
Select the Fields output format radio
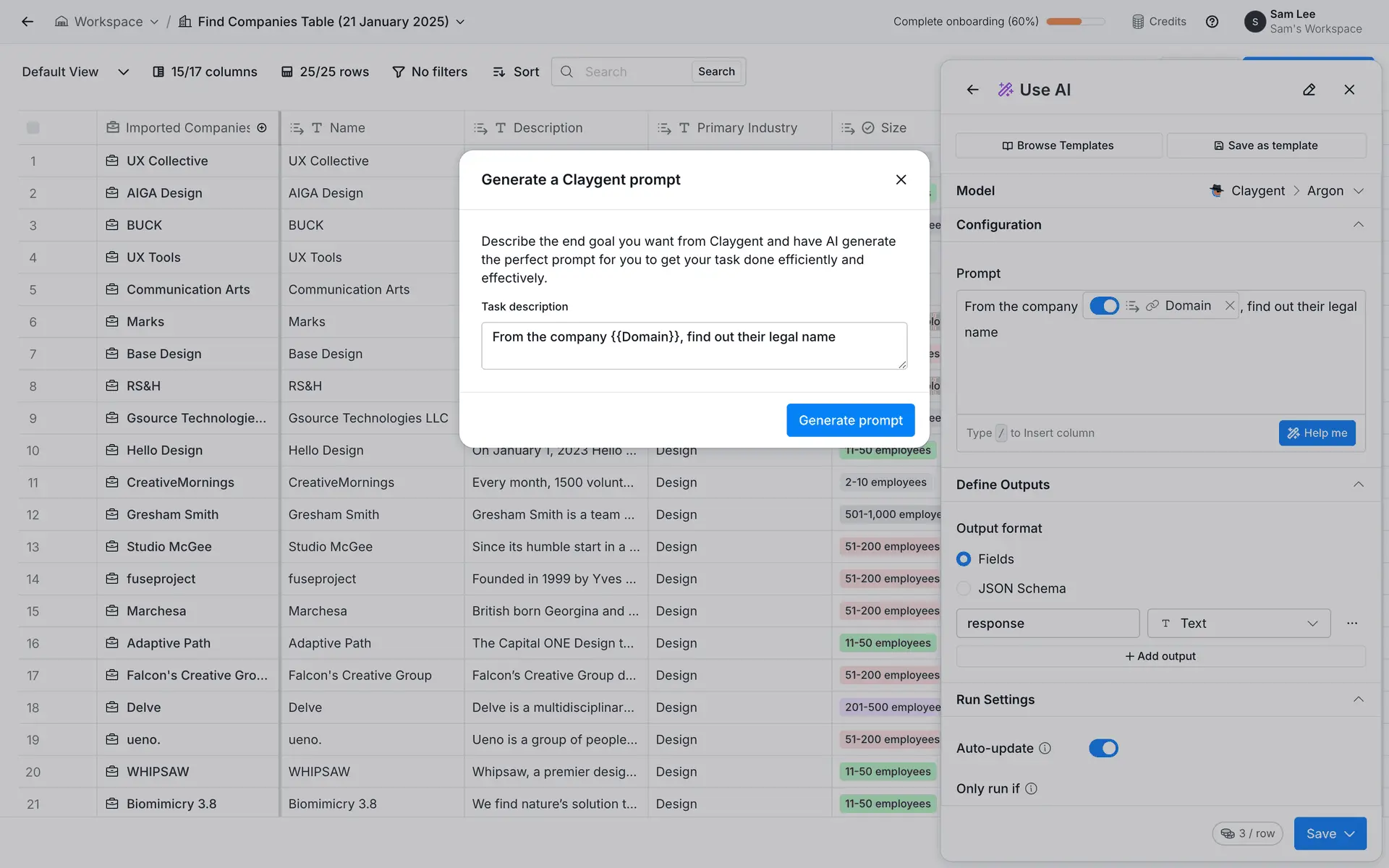click(964, 559)
